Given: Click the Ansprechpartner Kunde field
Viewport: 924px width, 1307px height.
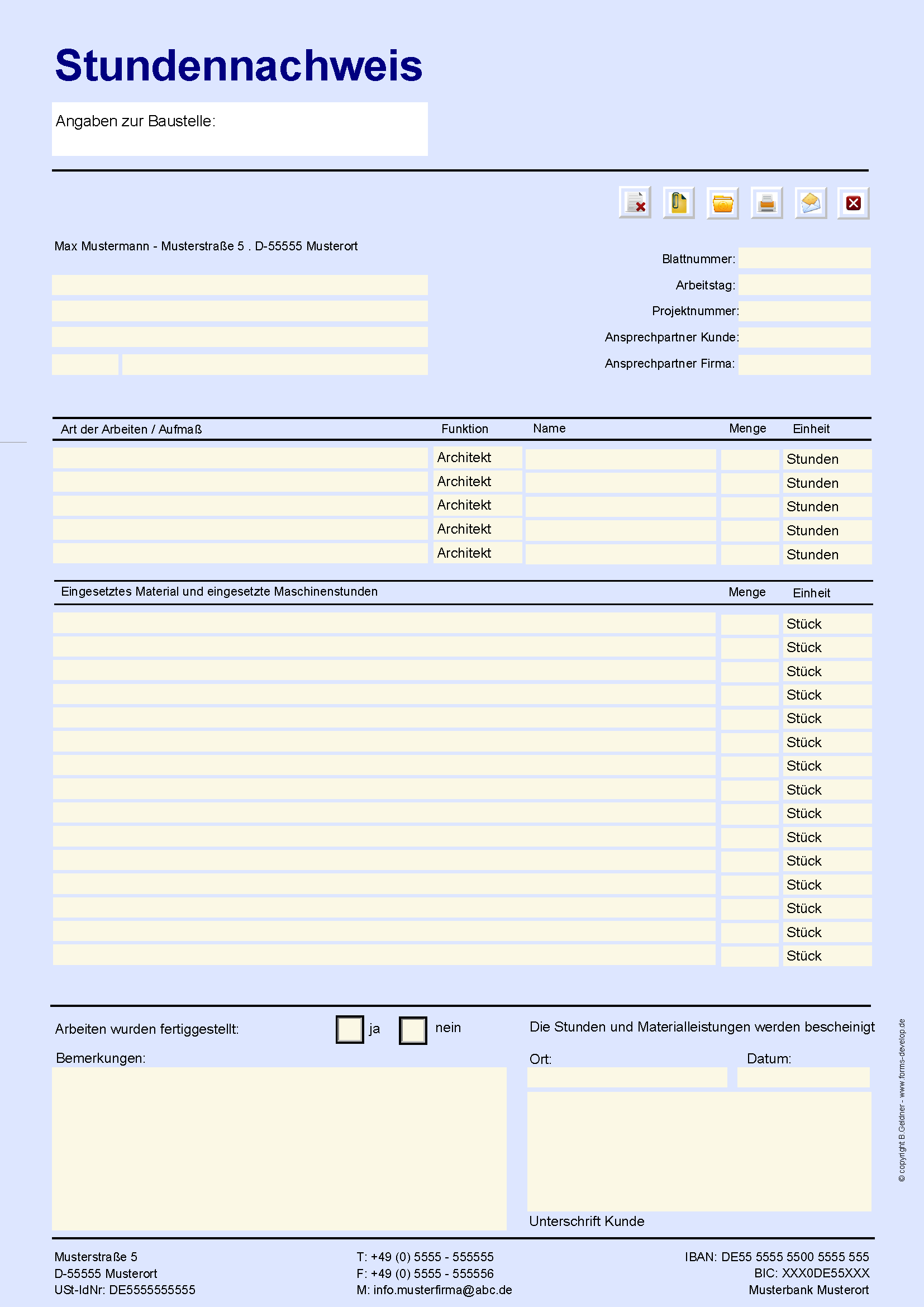Looking at the screenshot, I should pyautogui.click(x=804, y=337).
